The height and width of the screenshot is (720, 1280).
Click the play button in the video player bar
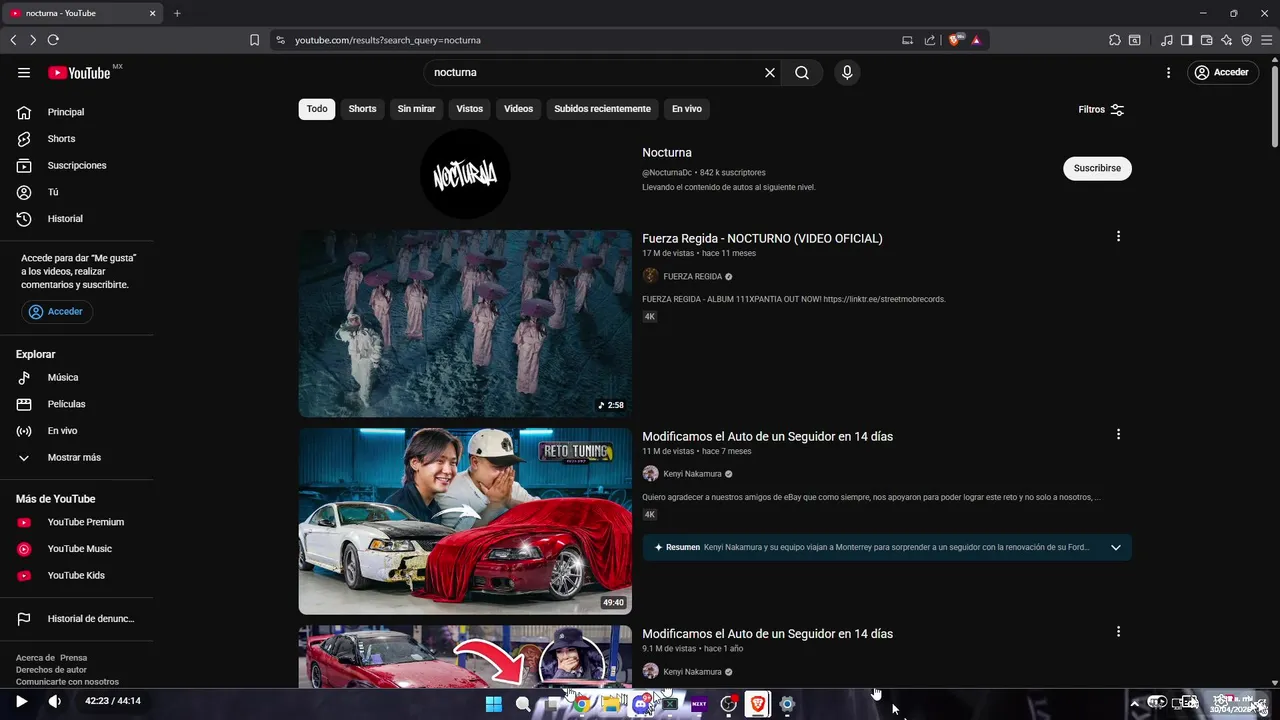21,702
